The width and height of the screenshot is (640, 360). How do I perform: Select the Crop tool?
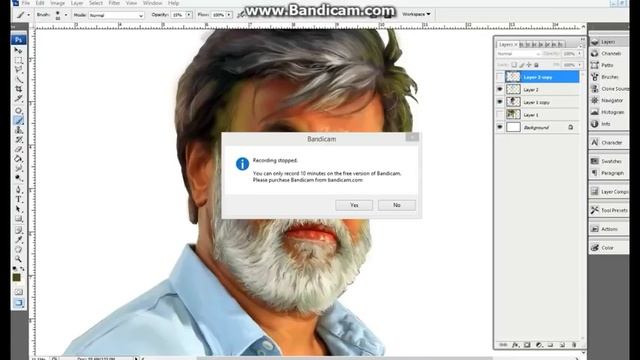(18, 89)
